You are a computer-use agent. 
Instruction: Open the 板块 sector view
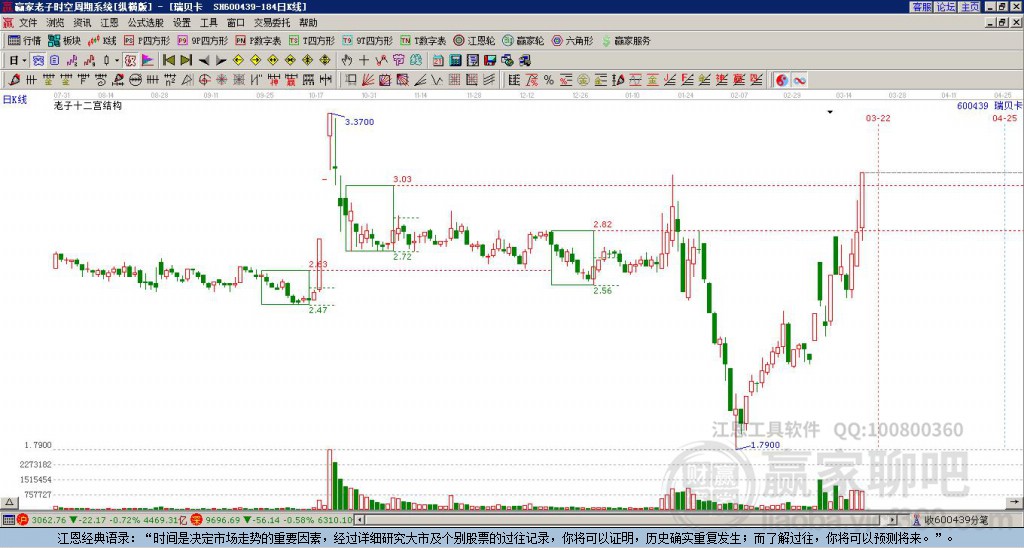[x=65, y=40]
